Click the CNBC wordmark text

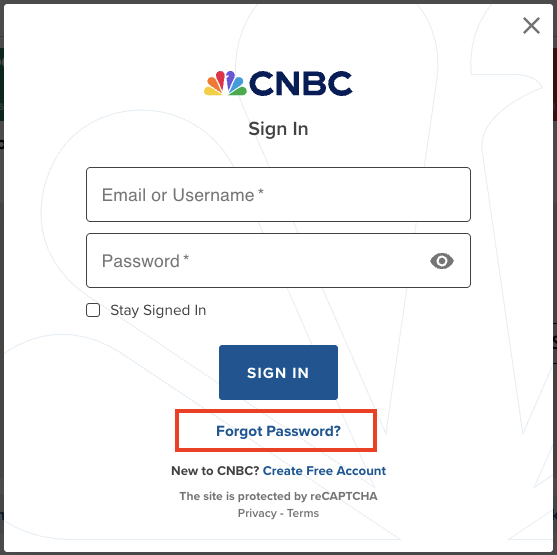[301, 83]
